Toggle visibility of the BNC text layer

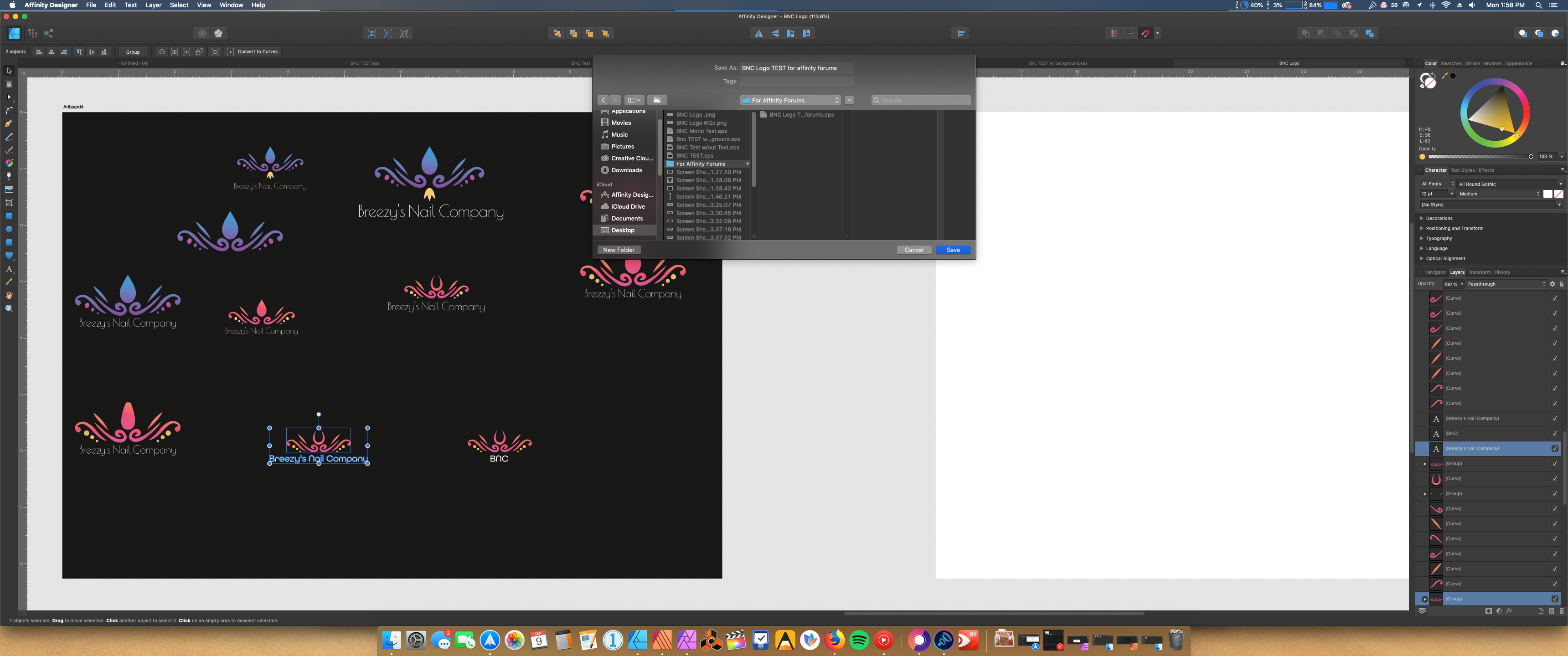[x=1555, y=433]
